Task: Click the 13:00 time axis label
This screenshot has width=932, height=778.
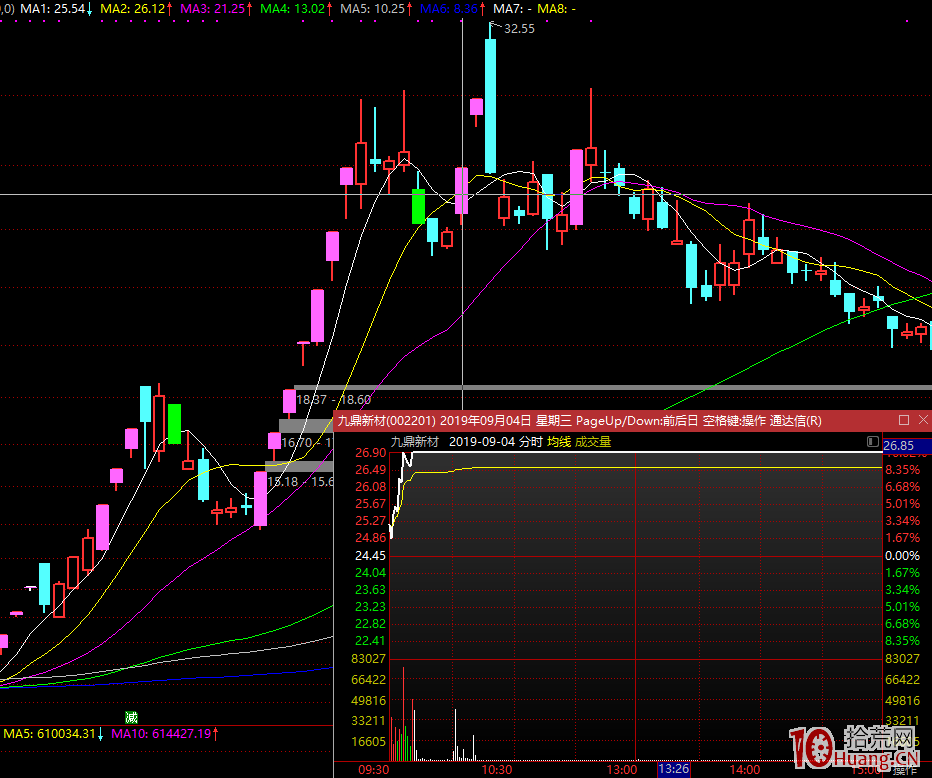Action: tap(622, 770)
